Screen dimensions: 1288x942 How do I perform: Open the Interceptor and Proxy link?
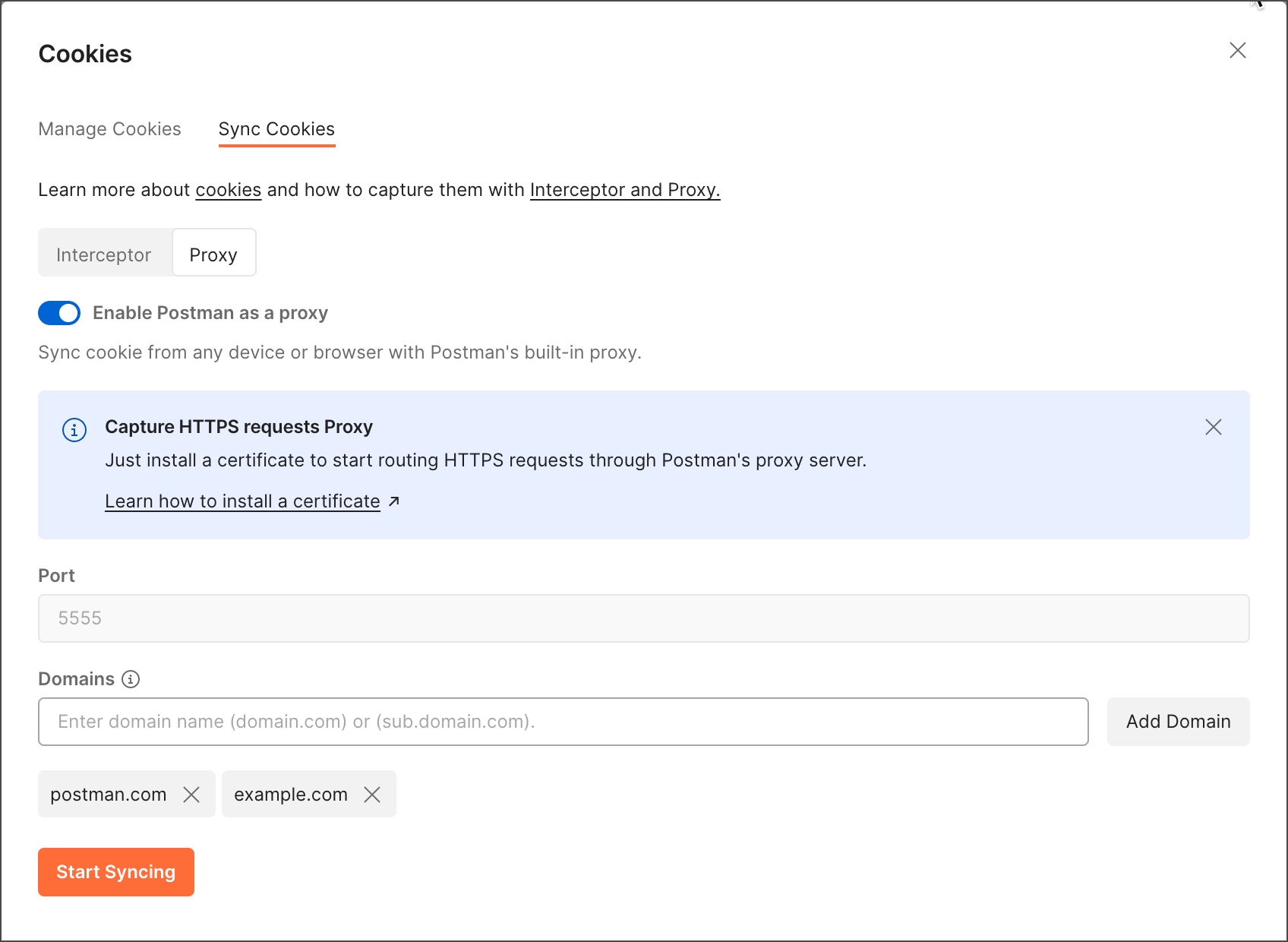[x=623, y=190]
